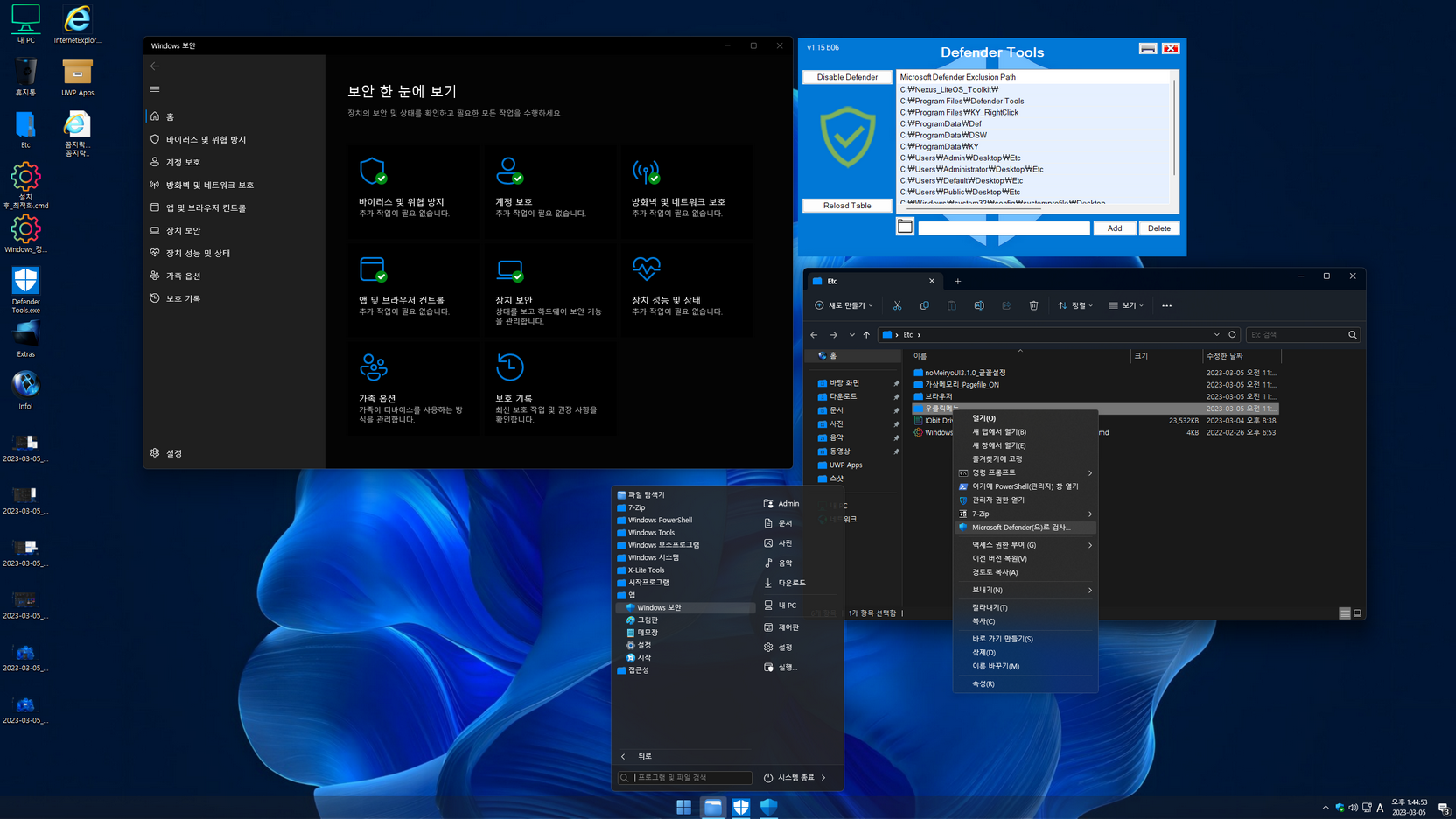Viewport: 1456px width, 819px height.
Task: Click the Windows Start button on taskbar
Action: [x=683, y=807]
